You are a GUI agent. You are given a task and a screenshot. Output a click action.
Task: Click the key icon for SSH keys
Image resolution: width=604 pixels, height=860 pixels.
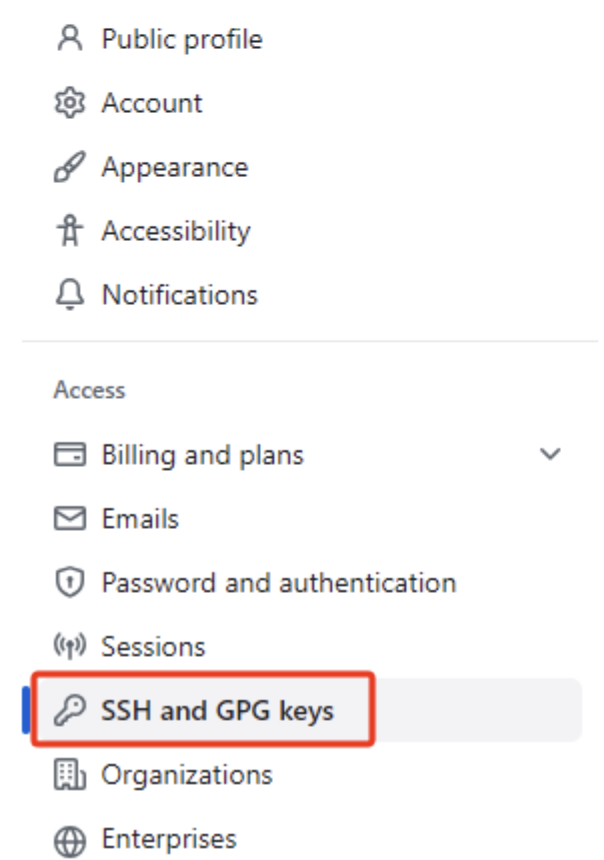coord(67,712)
